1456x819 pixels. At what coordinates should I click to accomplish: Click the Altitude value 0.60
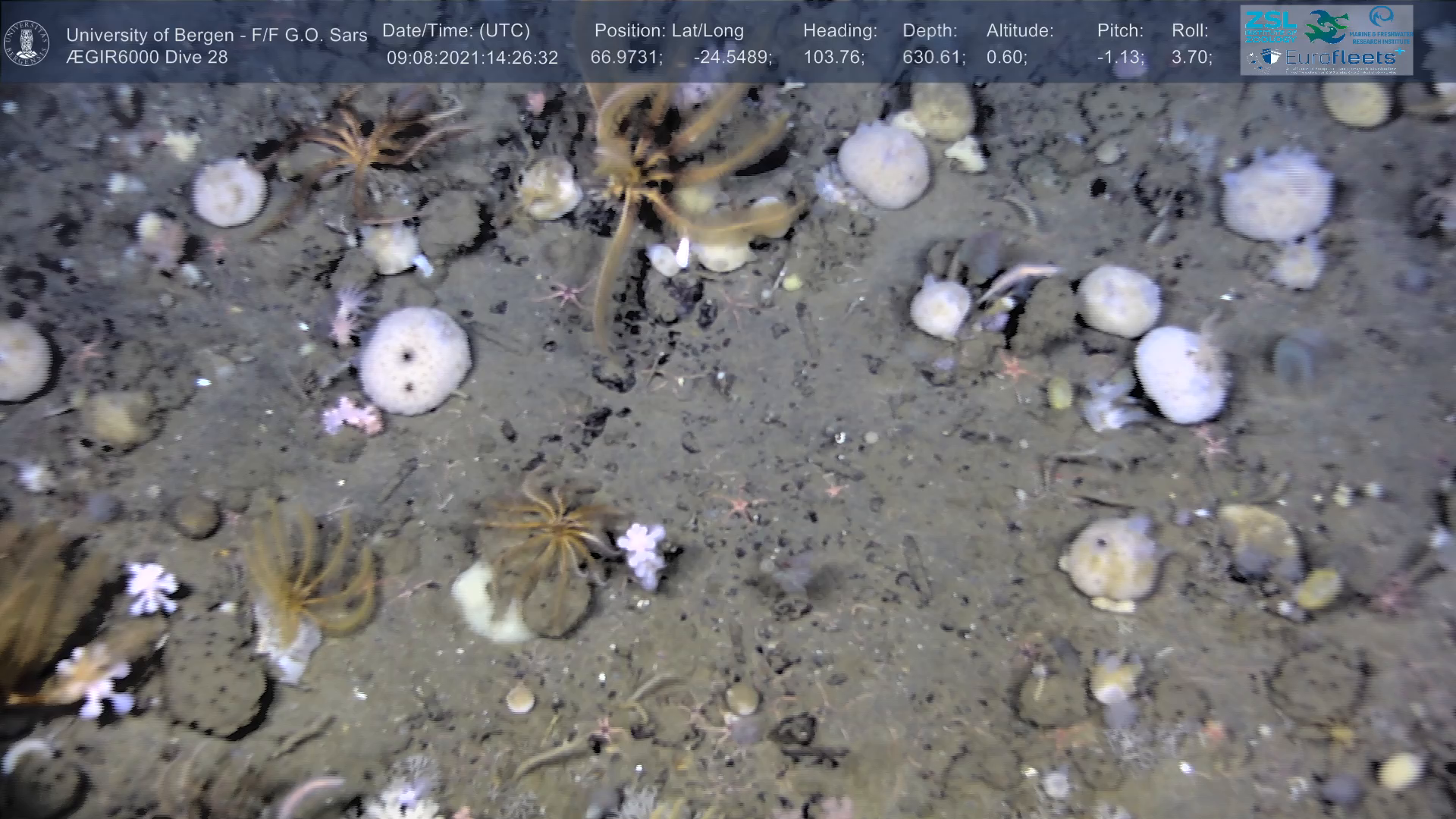click(x=1006, y=58)
